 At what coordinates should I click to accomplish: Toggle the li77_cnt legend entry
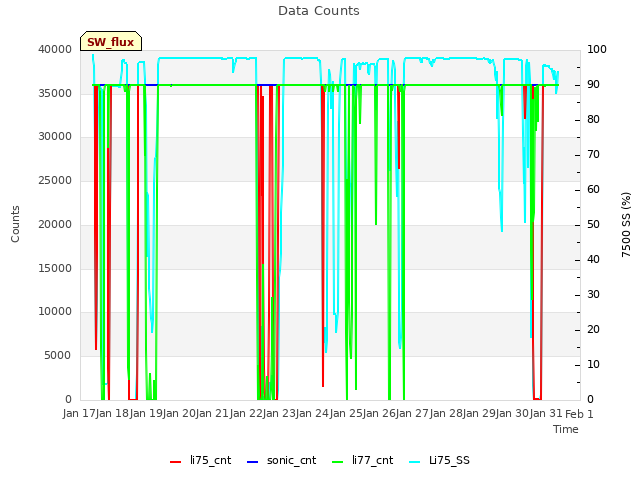[x=362, y=460]
